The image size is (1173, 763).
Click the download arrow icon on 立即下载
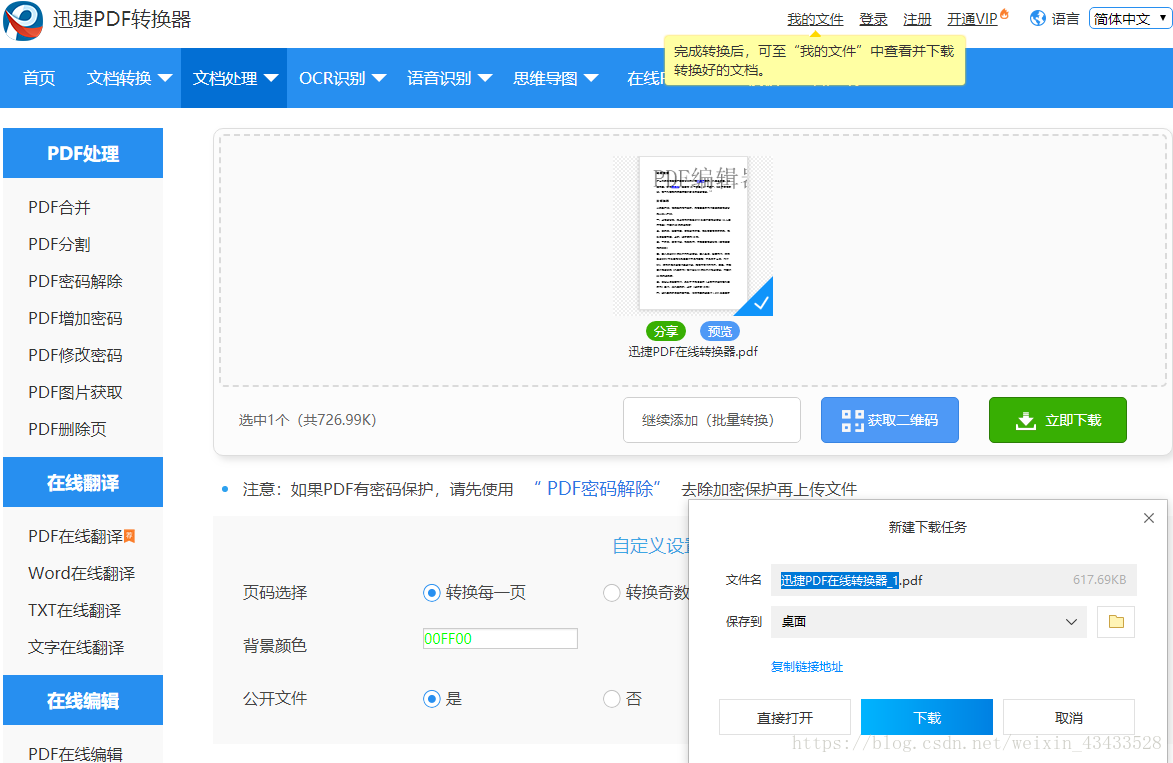pos(1026,421)
